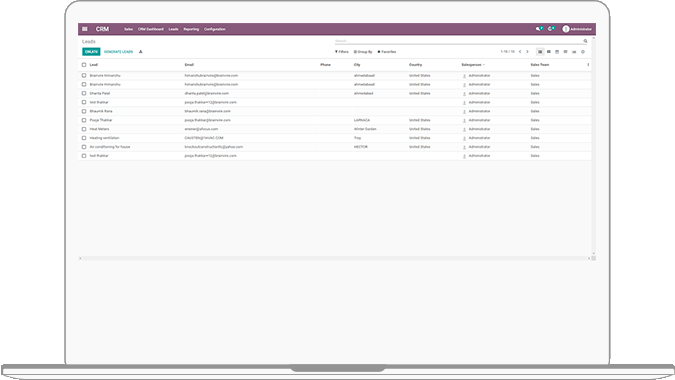Screen dimensions: 675x380
Task: Sort by the Email column header
Action: pos(189,65)
